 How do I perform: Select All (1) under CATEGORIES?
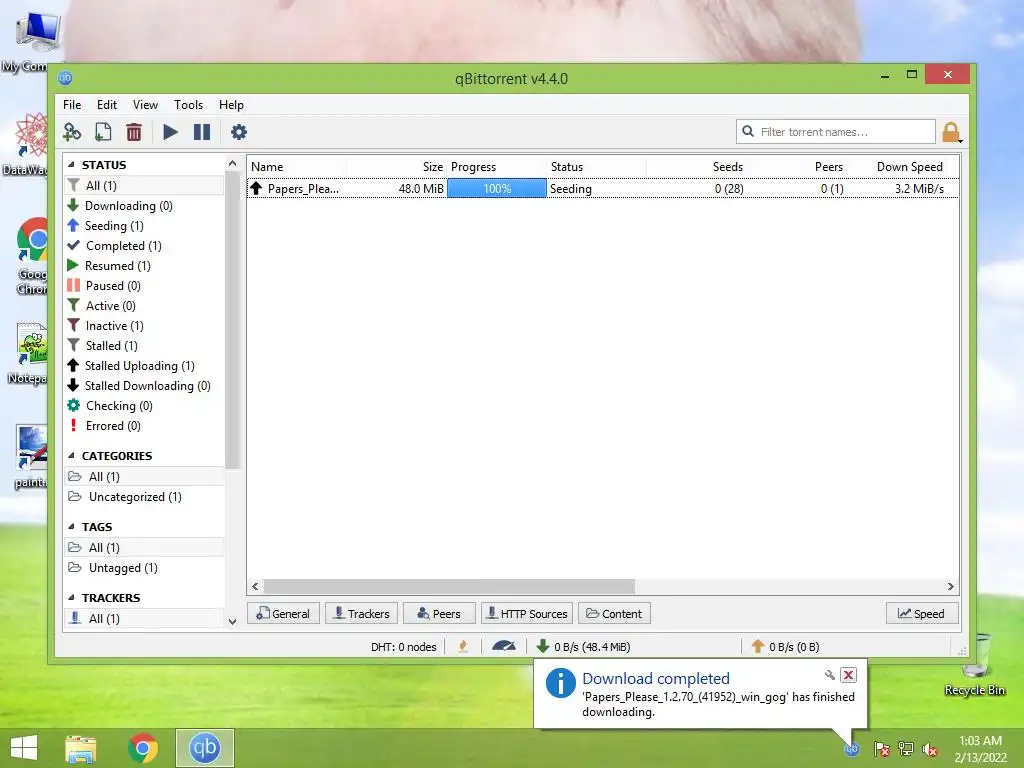144,477
